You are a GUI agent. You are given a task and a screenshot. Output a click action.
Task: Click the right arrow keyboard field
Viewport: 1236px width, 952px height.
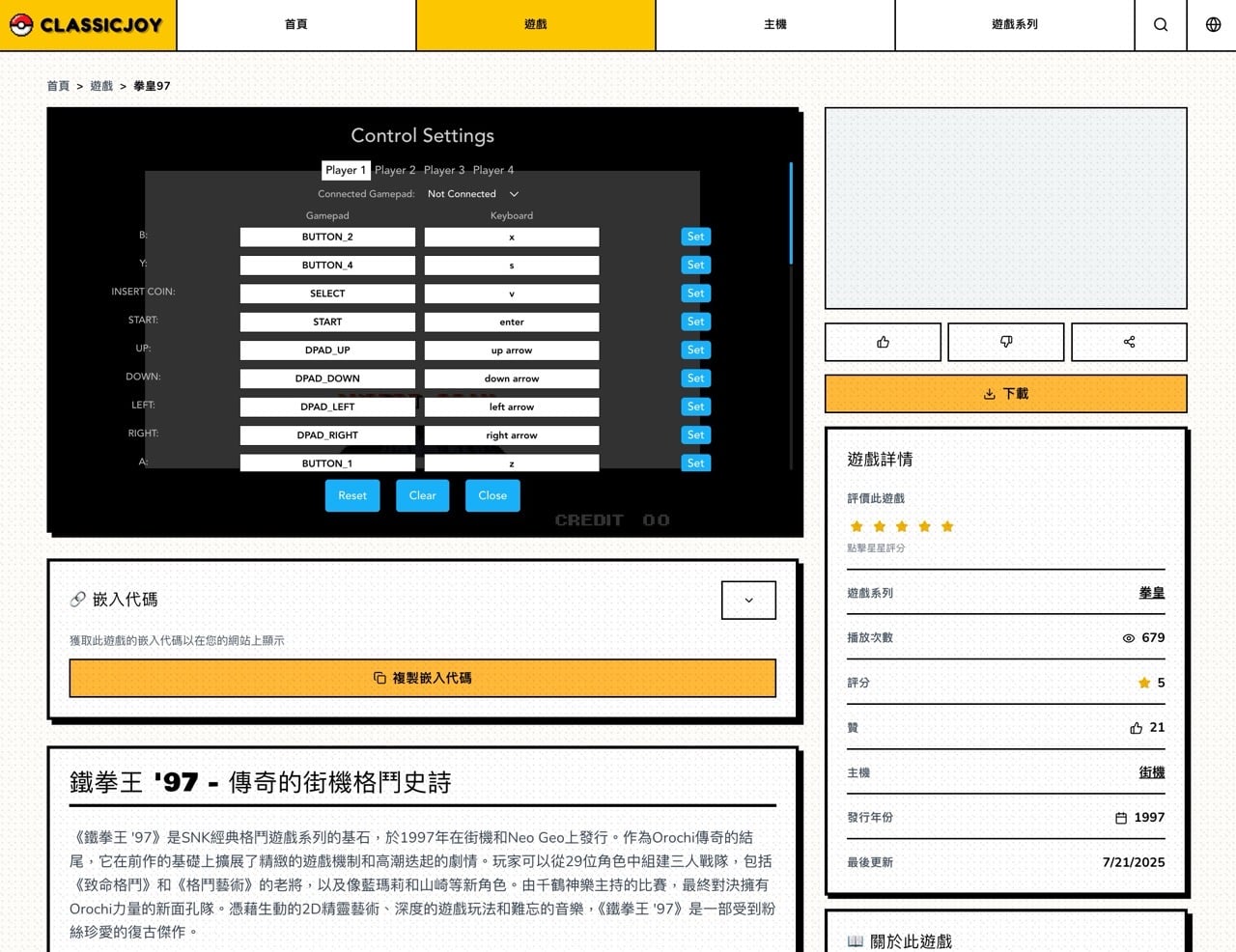(512, 435)
